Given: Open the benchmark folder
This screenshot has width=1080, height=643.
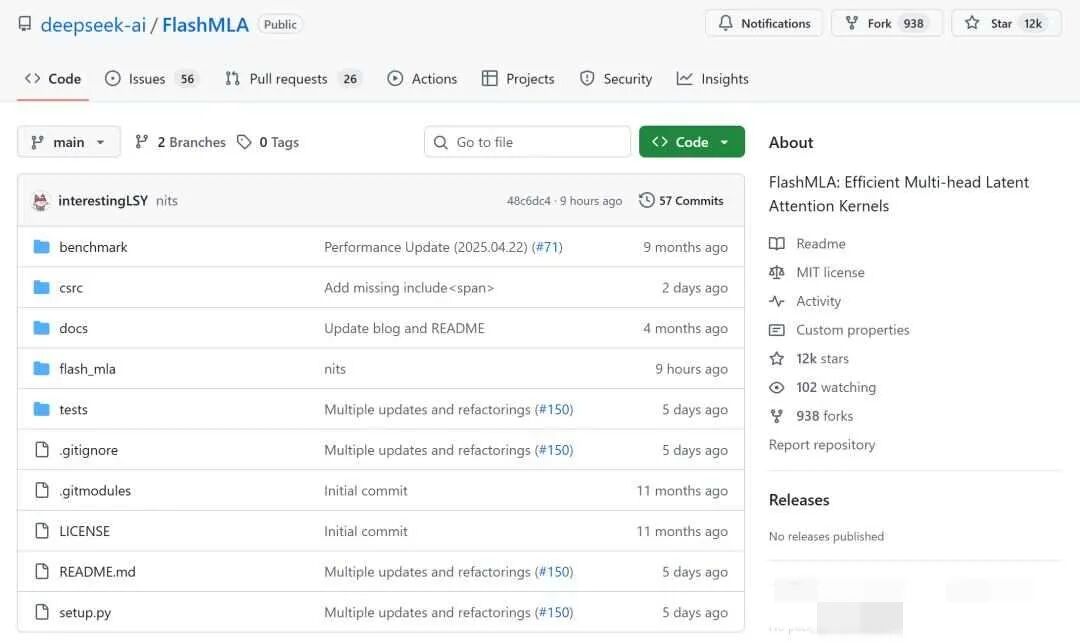Looking at the screenshot, I should [x=93, y=247].
